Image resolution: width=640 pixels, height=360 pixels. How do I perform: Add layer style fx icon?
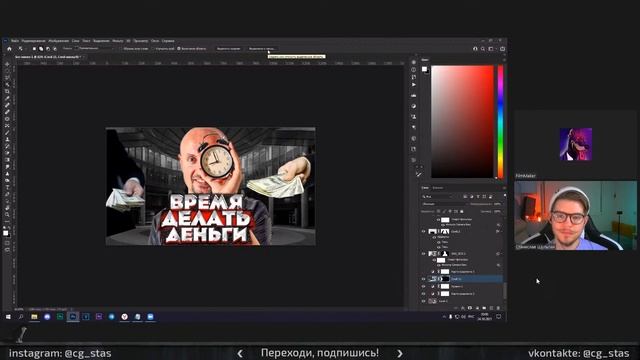tap(462, 308)
